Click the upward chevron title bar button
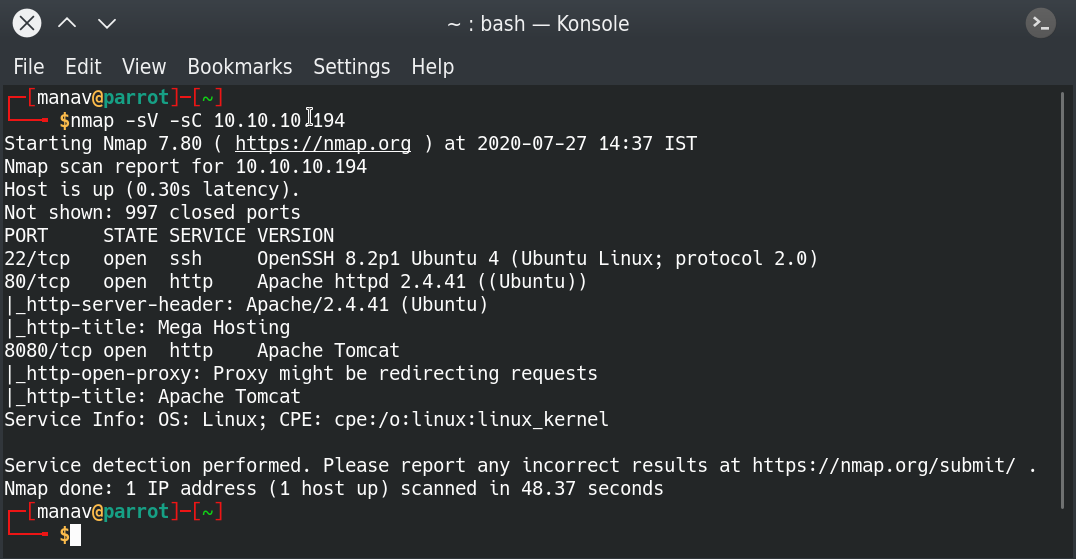Image resolution: width=1076 pixels, height=559 pixels. (x=67, y=23)
